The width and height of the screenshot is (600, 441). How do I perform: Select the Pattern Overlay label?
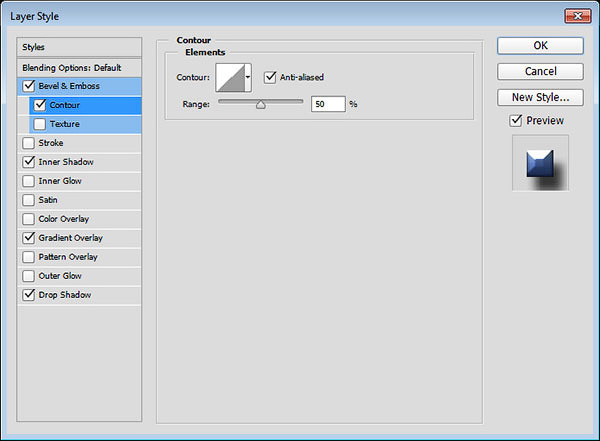point(68,257)
